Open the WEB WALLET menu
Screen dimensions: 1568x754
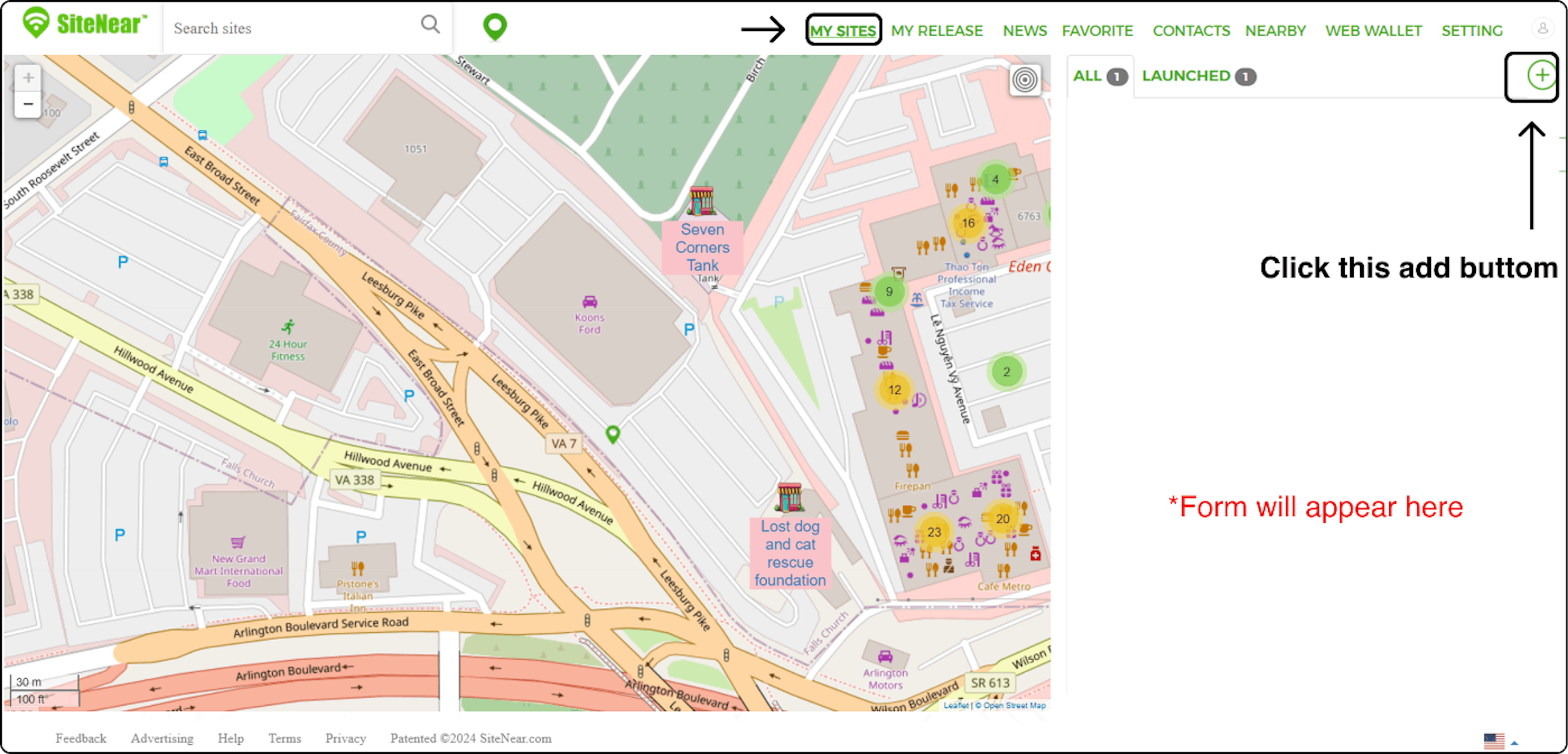click(1373, 31)
